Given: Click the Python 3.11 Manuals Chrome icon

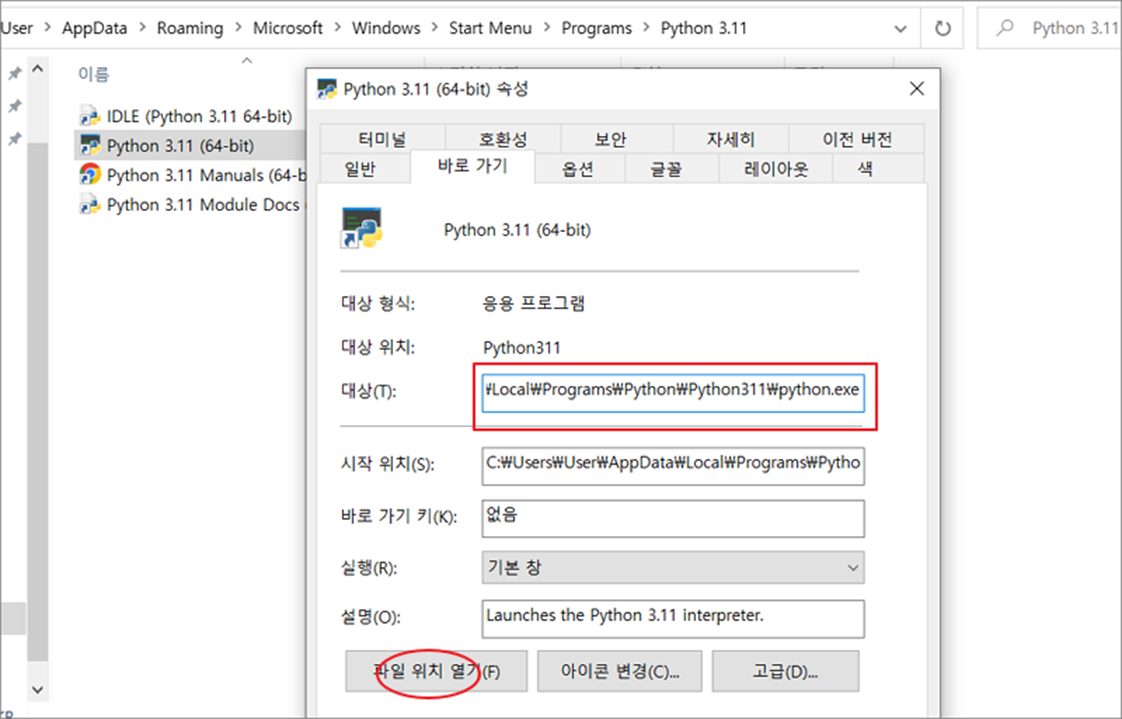Looking at the screenshot, I should tap(89, 175).
